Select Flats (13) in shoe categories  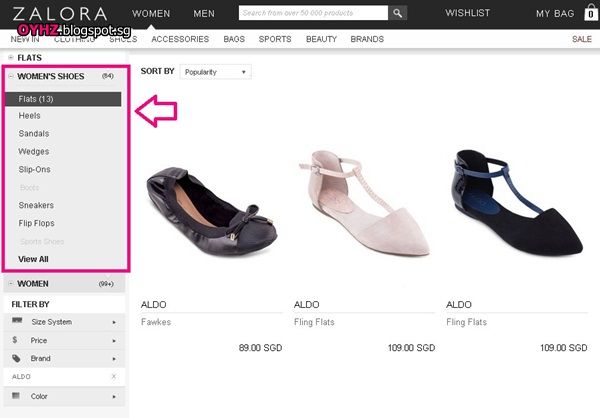click(x=63, y=99)
